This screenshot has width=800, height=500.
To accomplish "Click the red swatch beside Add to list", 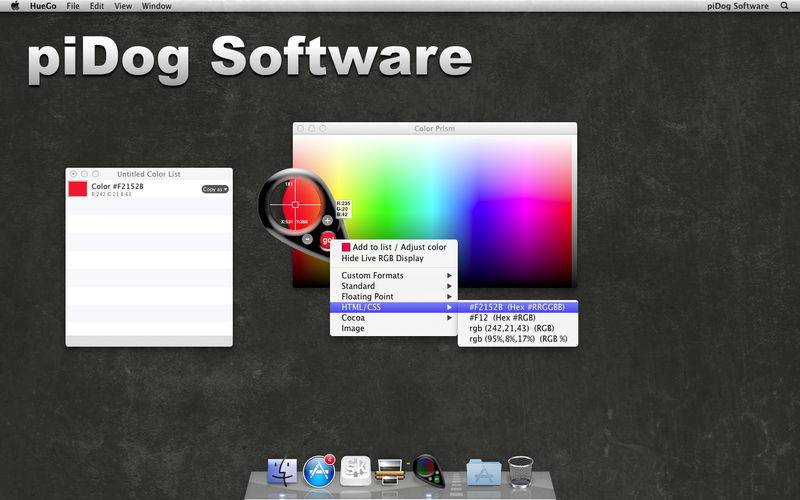I will [x=346, y=247].
